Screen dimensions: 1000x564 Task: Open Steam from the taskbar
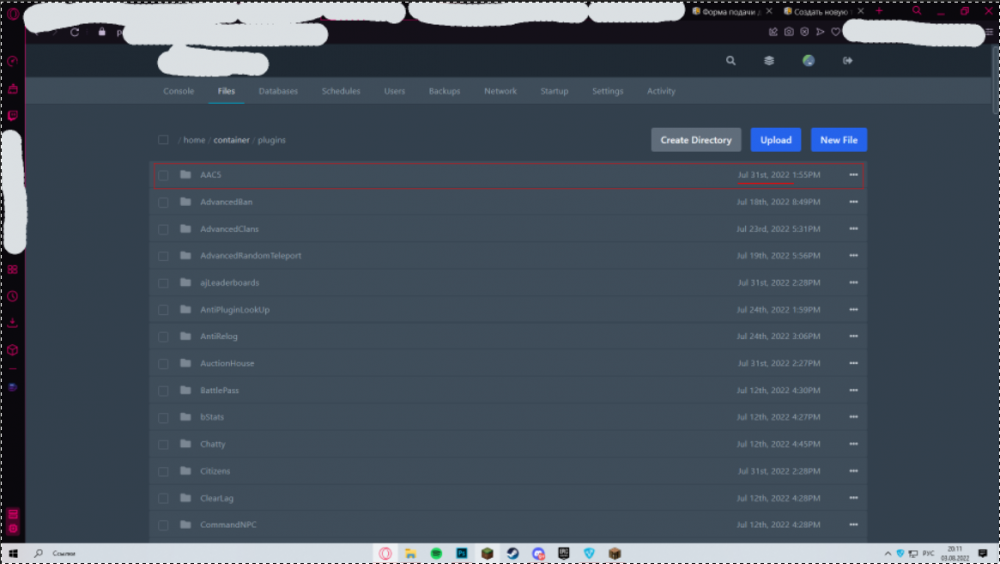[513, 553]
